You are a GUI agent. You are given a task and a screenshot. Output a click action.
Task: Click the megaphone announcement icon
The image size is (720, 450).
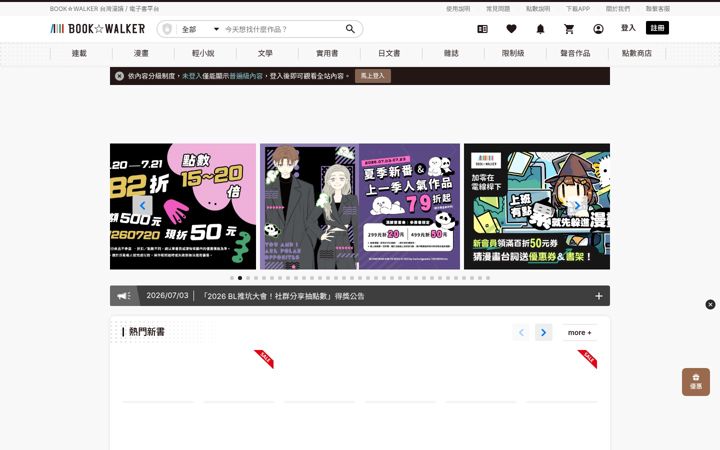point(123,296)
